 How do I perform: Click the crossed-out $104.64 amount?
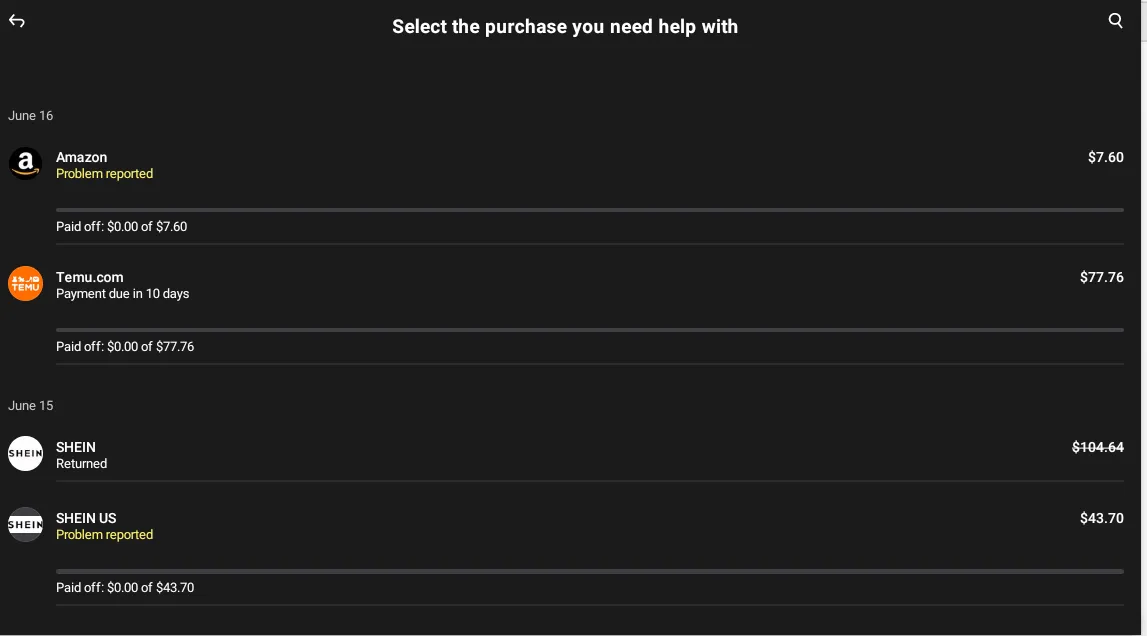tap(1097, 447)
